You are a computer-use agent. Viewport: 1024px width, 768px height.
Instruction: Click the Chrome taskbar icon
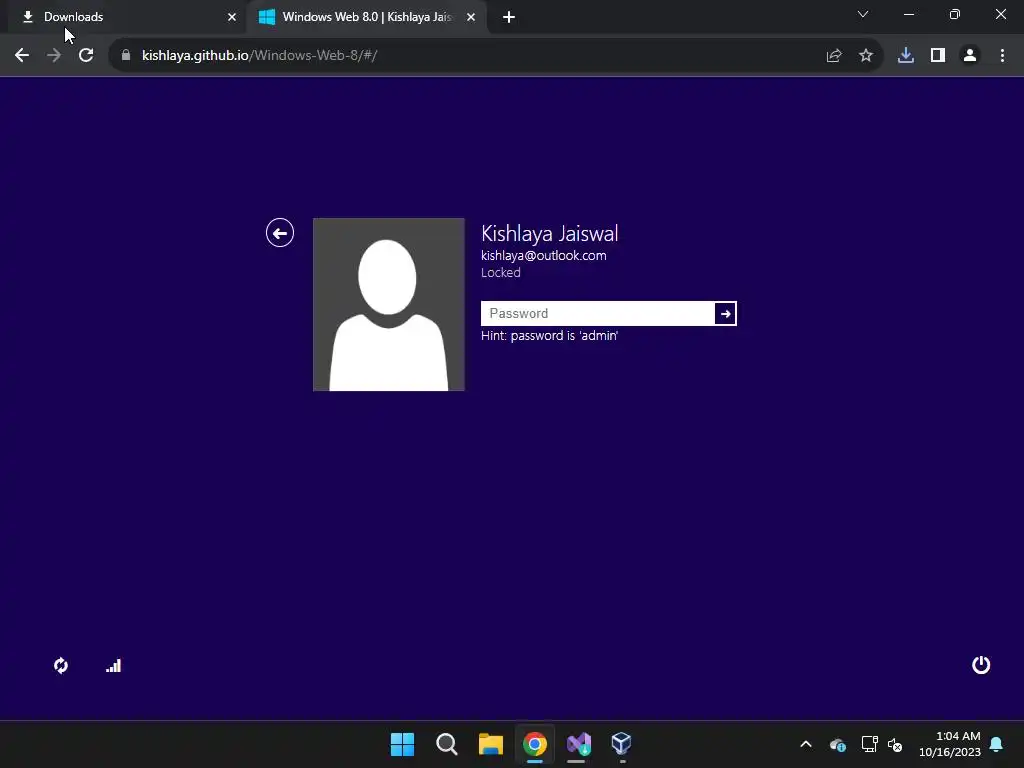(x=535, y=744)
